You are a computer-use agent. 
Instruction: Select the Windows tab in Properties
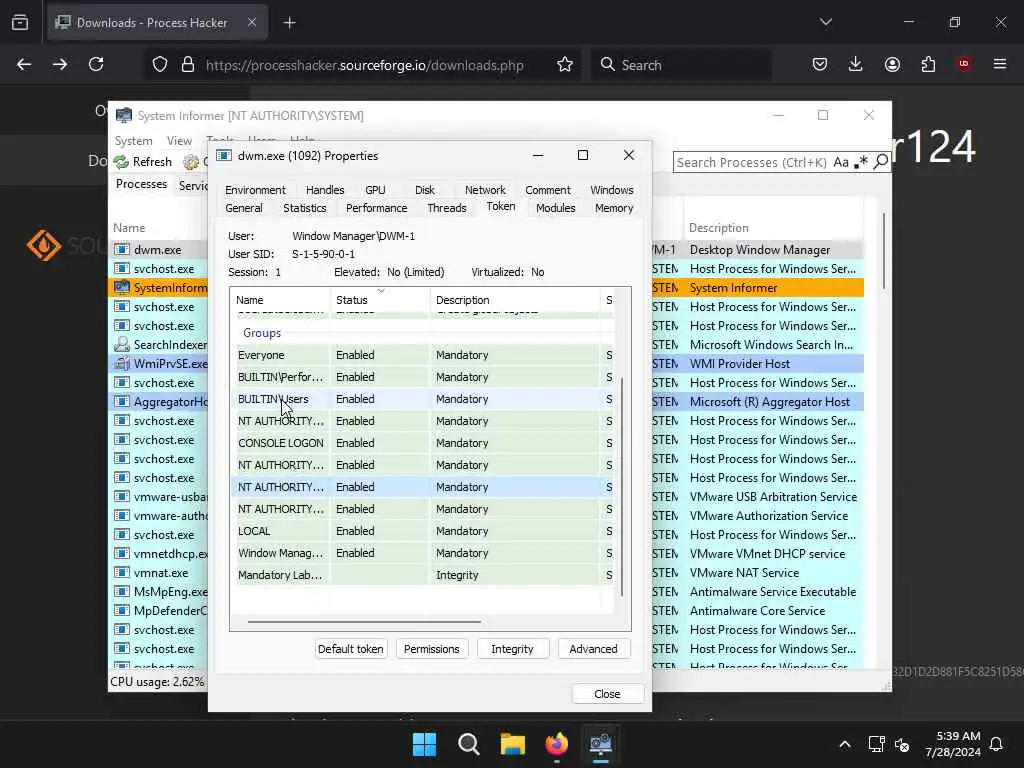611,189
